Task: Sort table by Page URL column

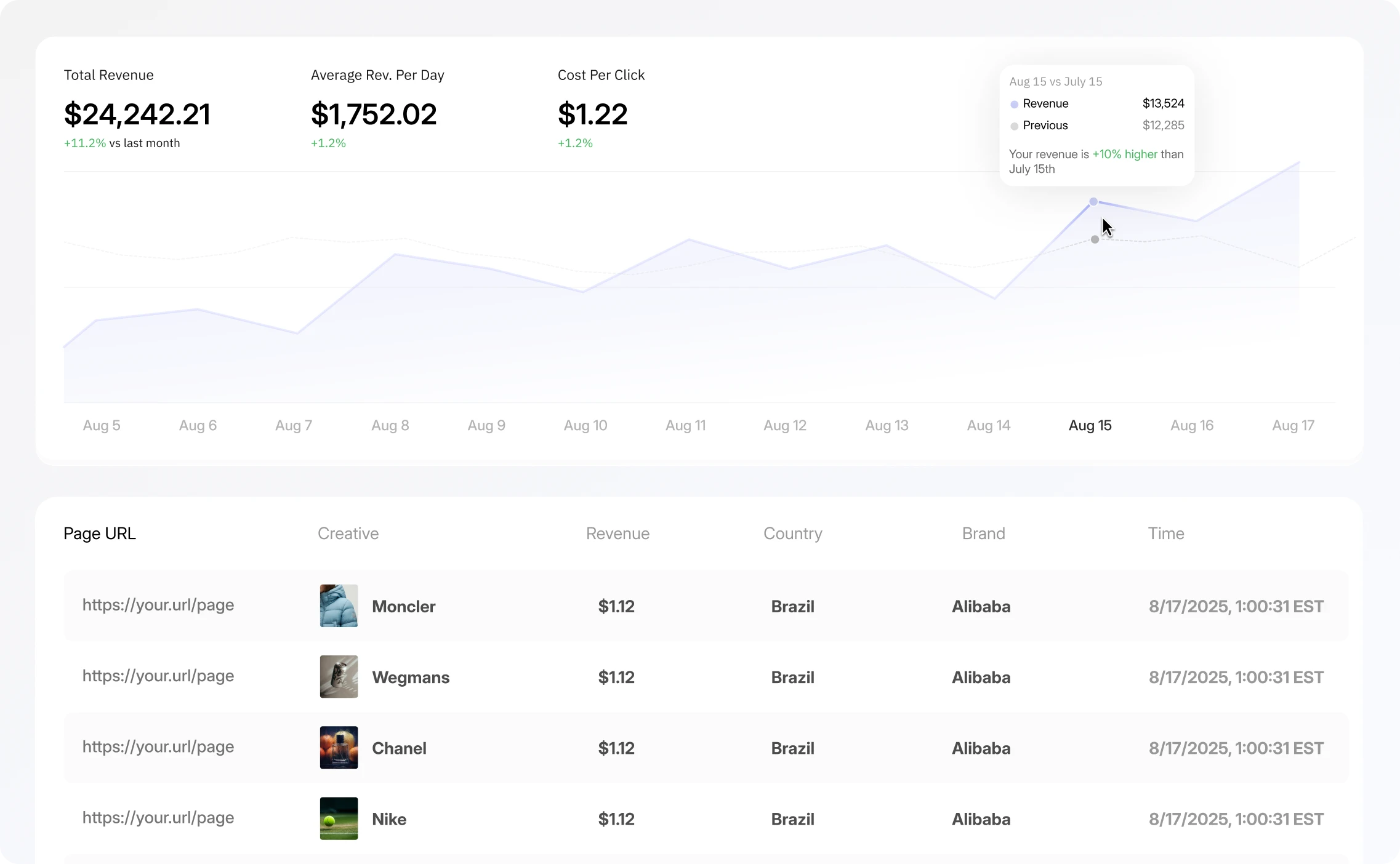Action: pos(100,534)
